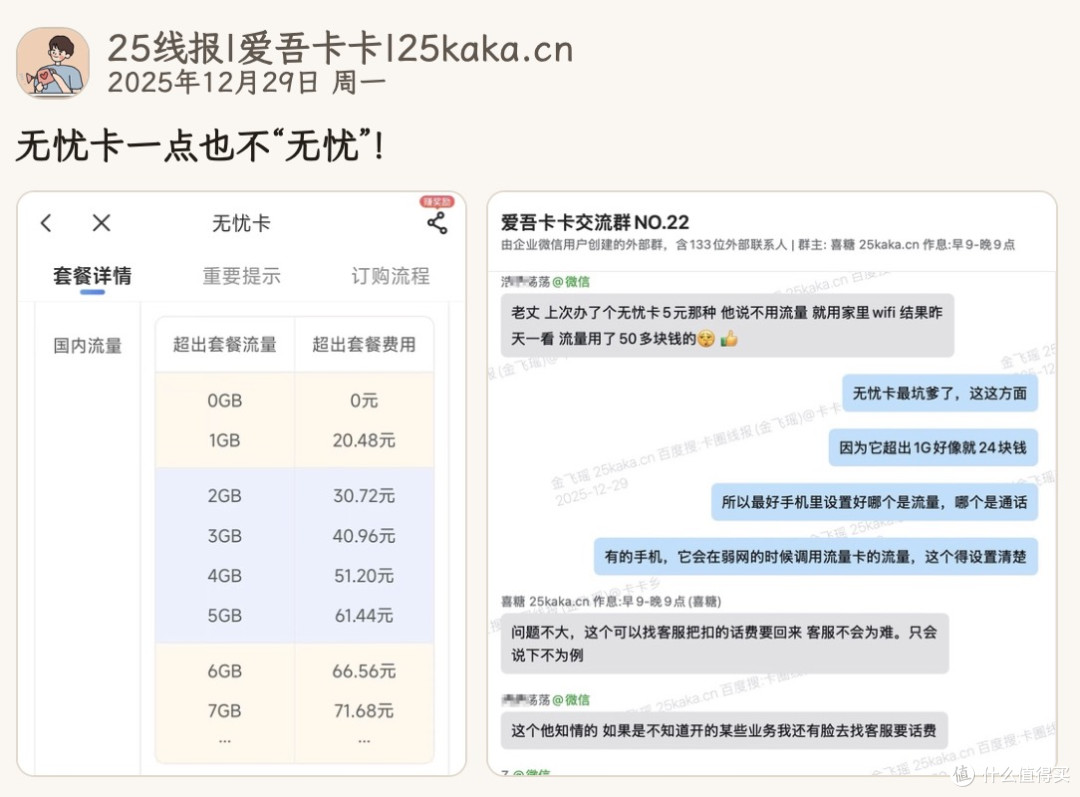Click the group title 爱吾卡卡交流群 NO.22
This screenshot has height=797, width=1080.
(x=594, y=222)
